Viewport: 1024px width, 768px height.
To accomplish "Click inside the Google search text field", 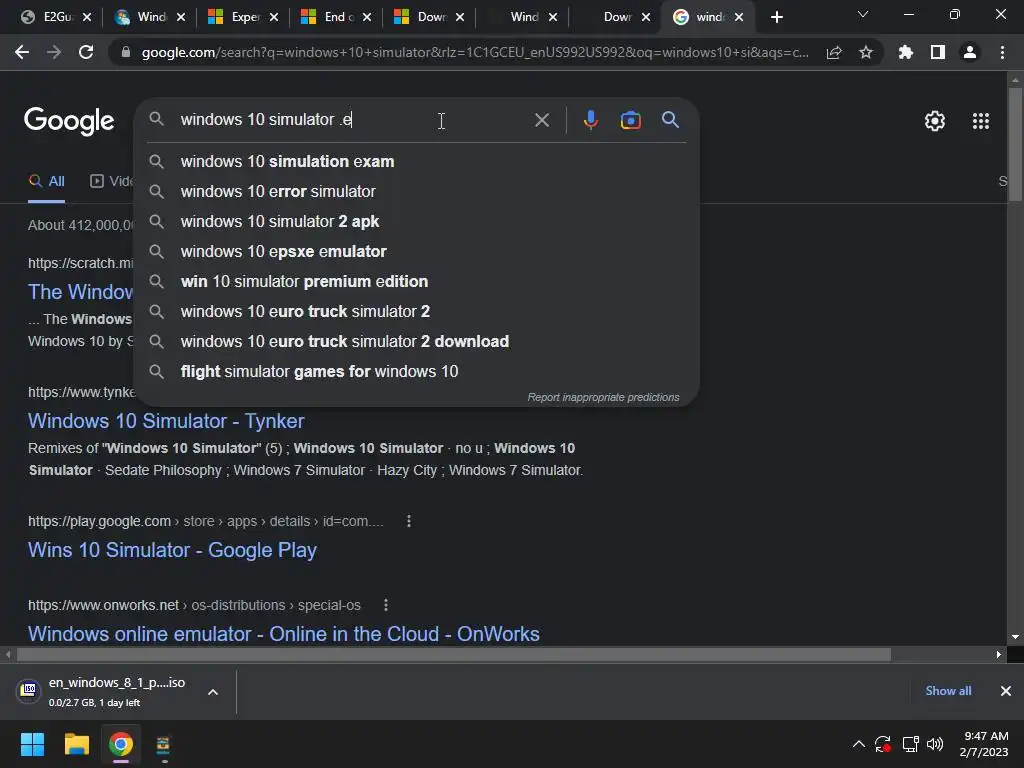I will 353,120.
